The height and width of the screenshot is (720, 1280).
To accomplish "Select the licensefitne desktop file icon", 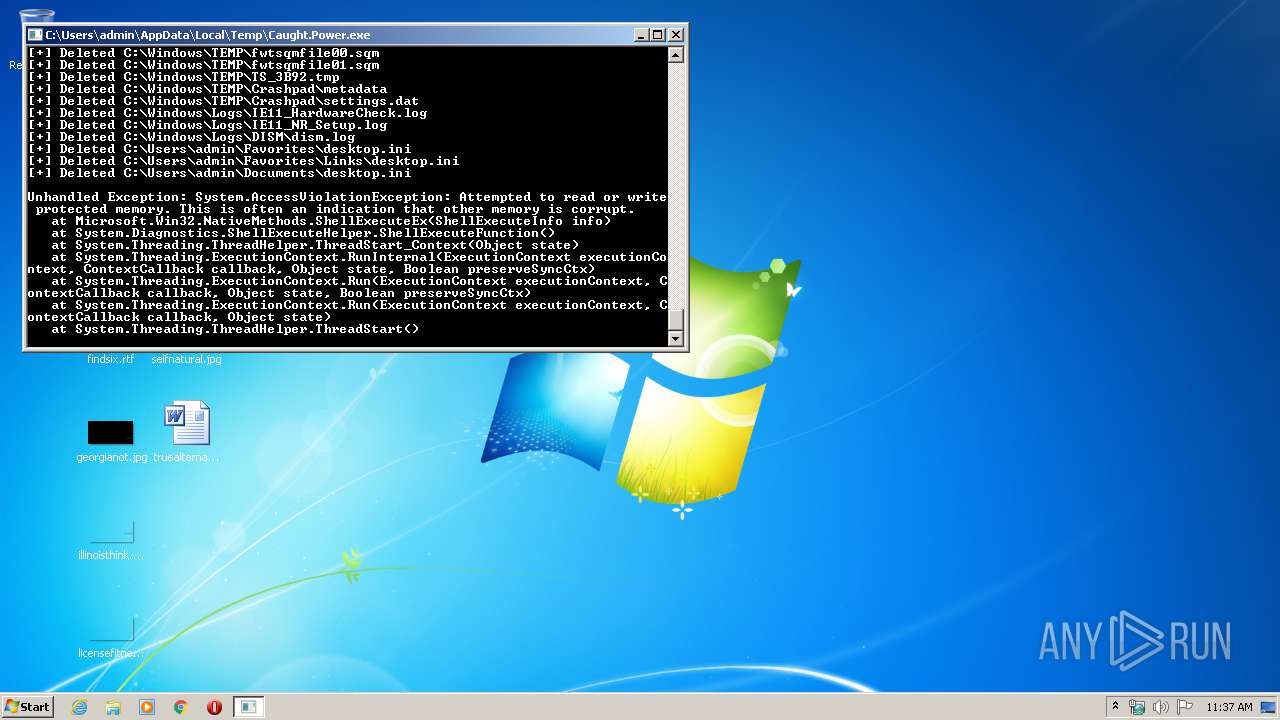I will [x=111, y=638].
